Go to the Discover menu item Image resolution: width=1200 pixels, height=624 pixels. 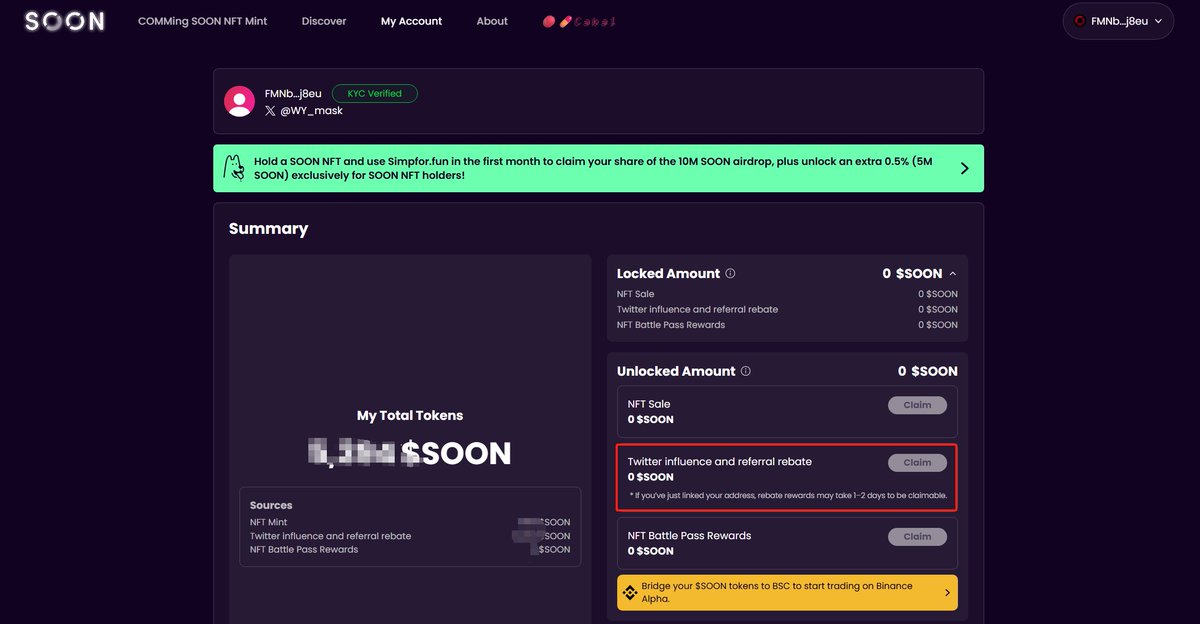tap(324, 21)
